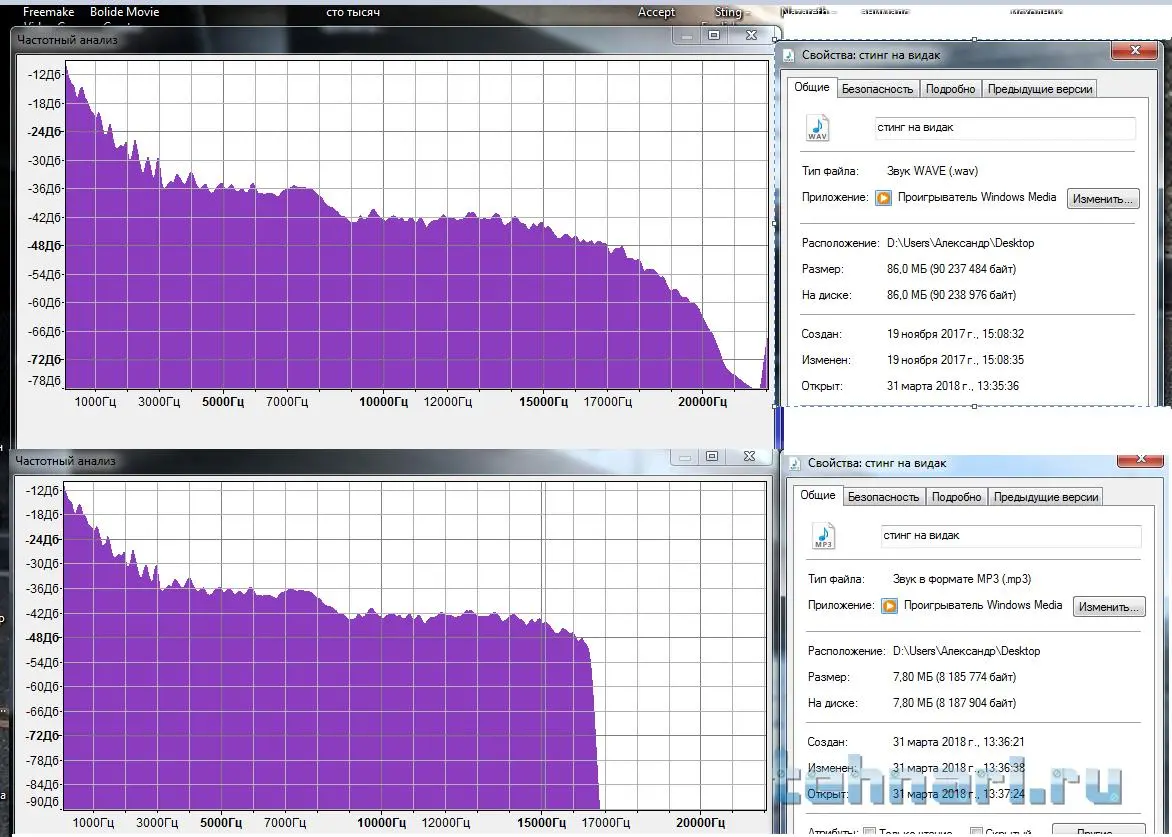Click location path in the MP3 Properties dialog
The image size is (1172, 837).
966,652
